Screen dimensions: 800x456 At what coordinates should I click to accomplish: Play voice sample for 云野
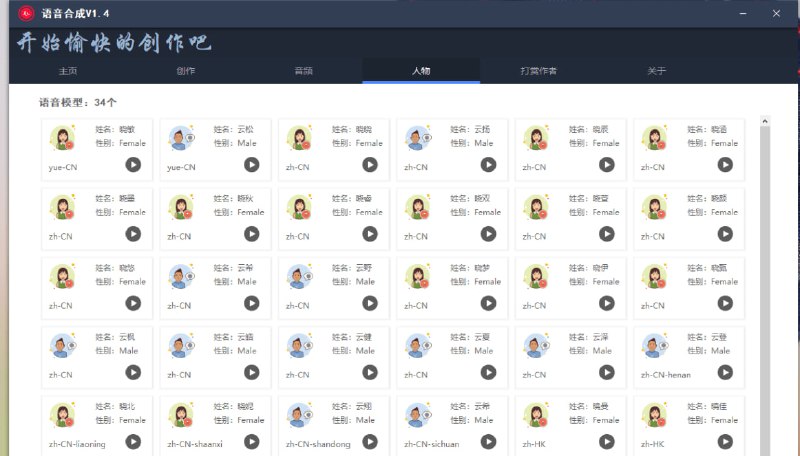click(370, 303)
